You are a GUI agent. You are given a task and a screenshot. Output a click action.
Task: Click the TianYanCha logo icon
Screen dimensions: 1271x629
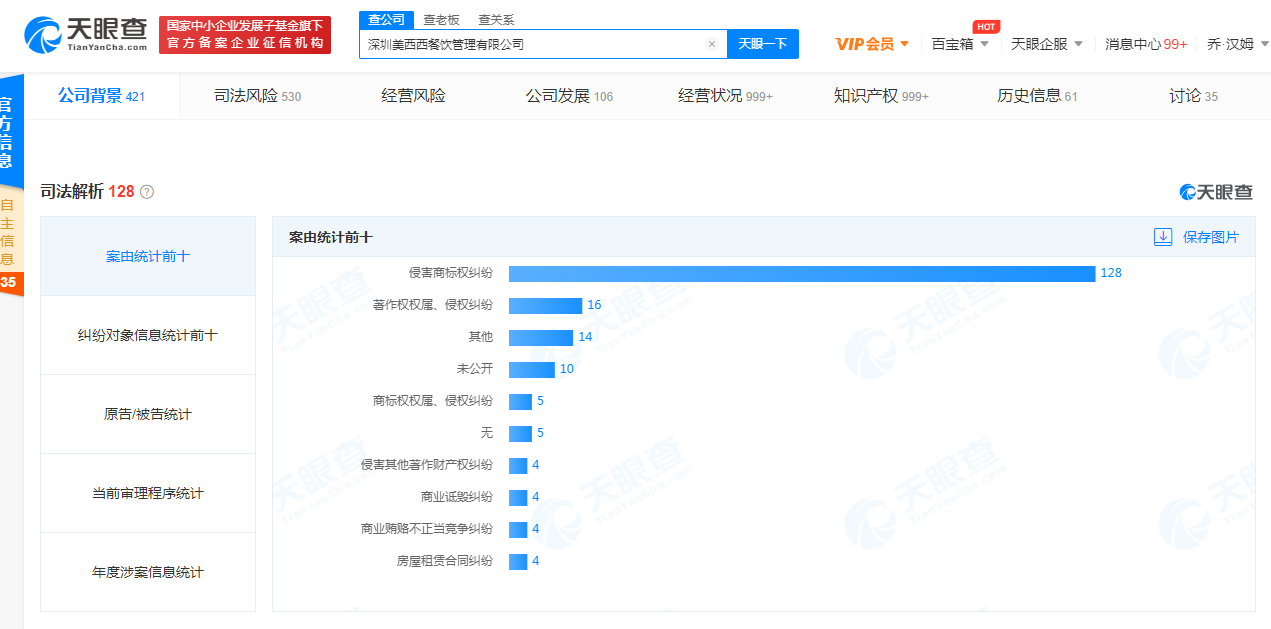(42, 37)
